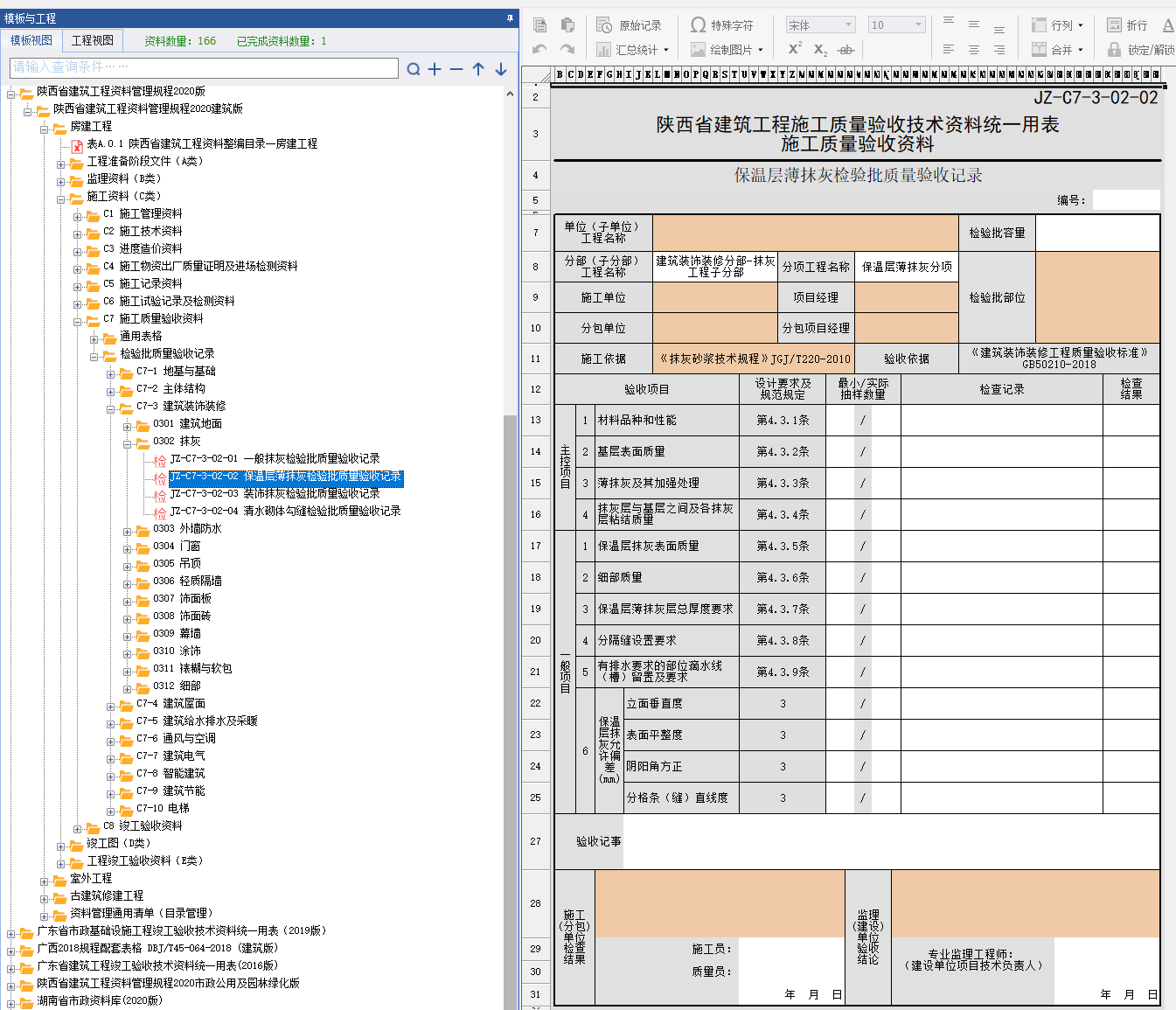Apply superscript formatting
Screen dimensions: 1176x1010
[x=794, y=50]
